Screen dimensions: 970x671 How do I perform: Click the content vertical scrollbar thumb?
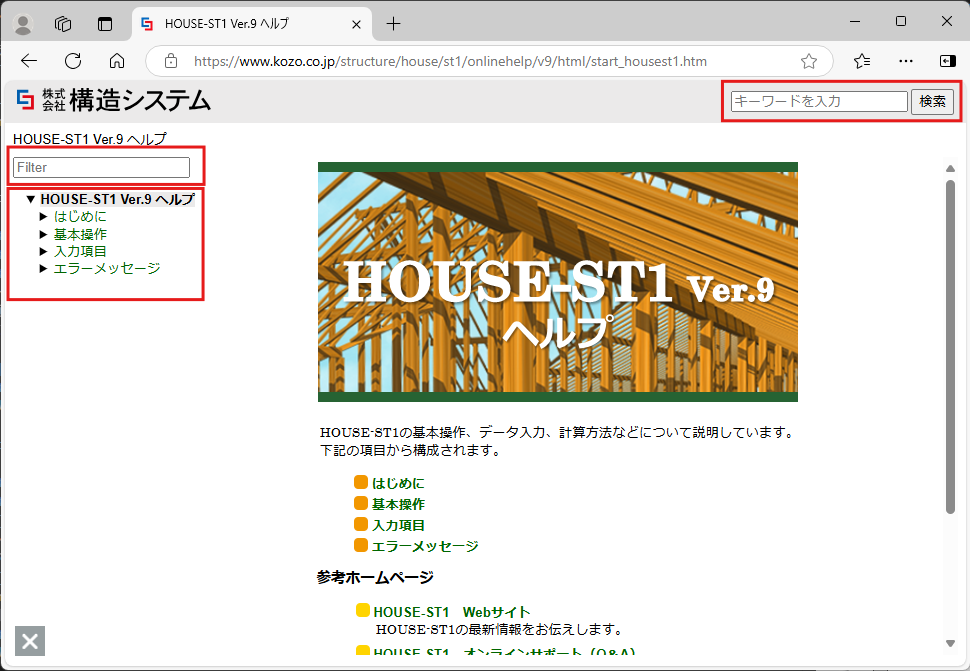[x=951, y=346]
